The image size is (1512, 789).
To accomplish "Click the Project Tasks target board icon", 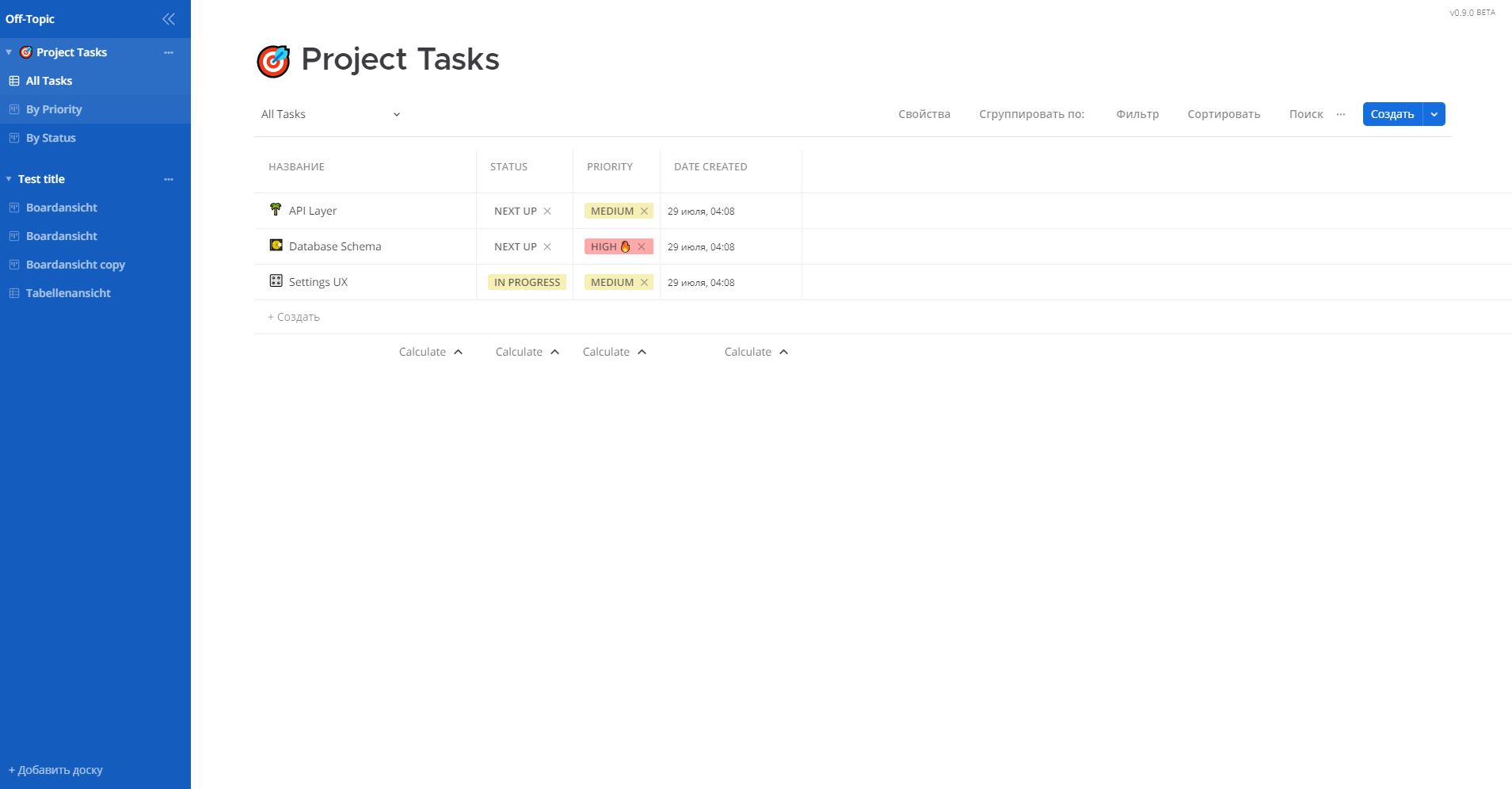I will (x=26, y=52).
